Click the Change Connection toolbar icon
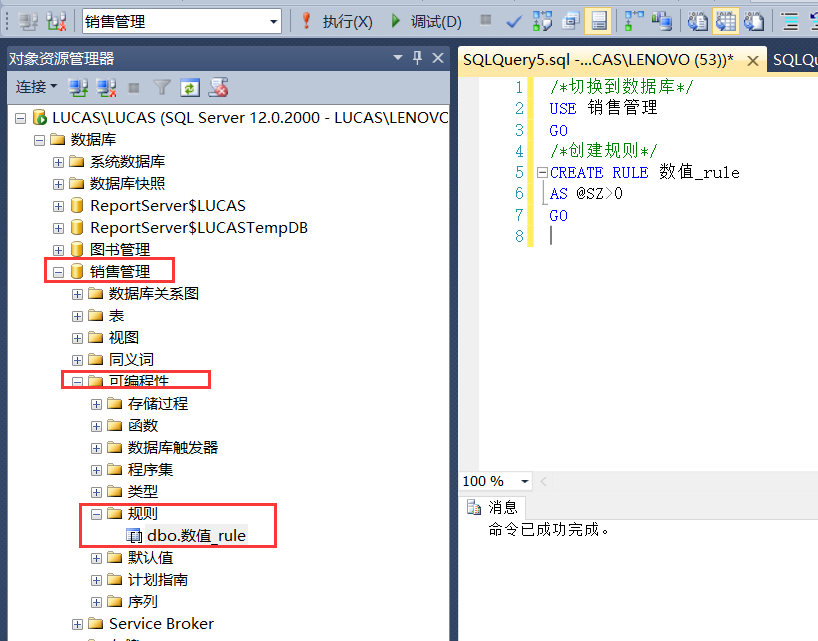Viewport: 818px width, 641px height. point(56,21)
